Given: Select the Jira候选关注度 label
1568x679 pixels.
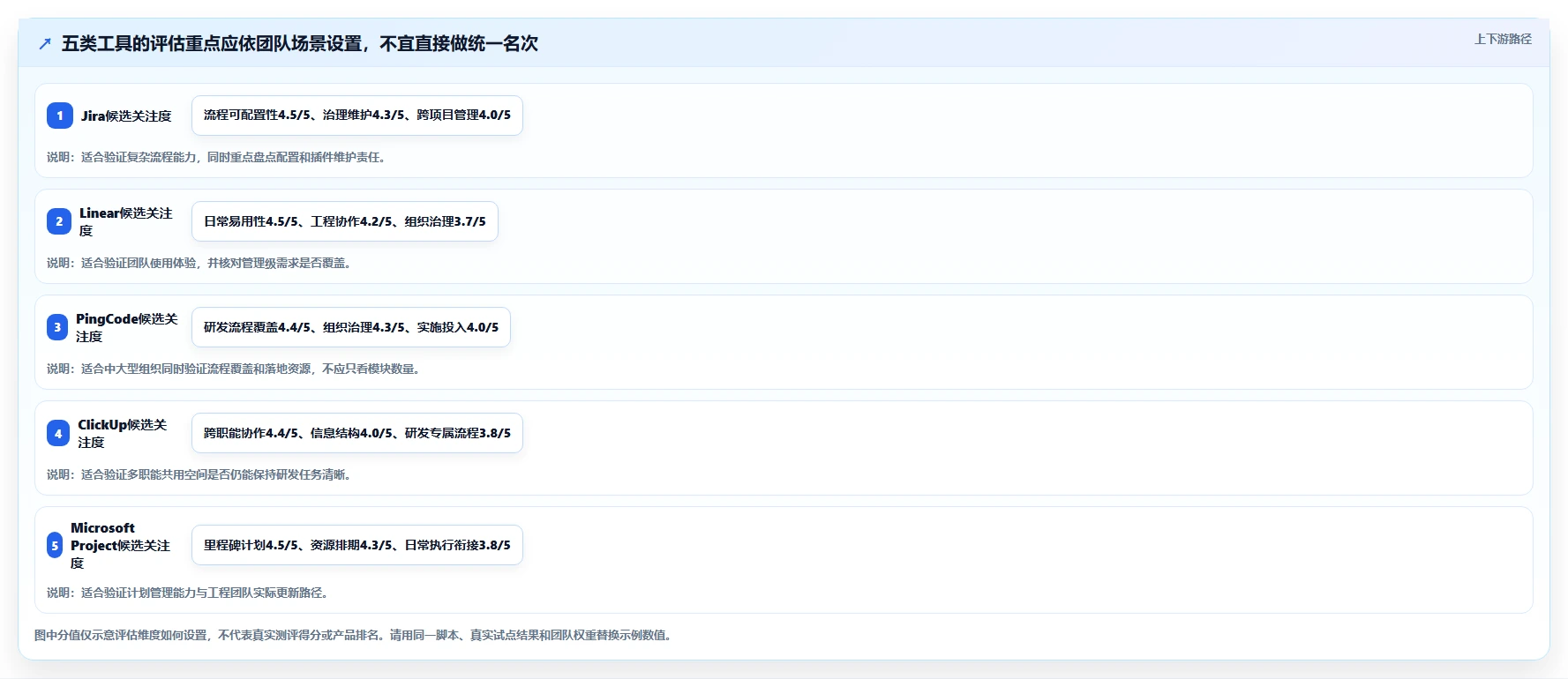Looking at the screenshot, I should click(x=126, y=116).
